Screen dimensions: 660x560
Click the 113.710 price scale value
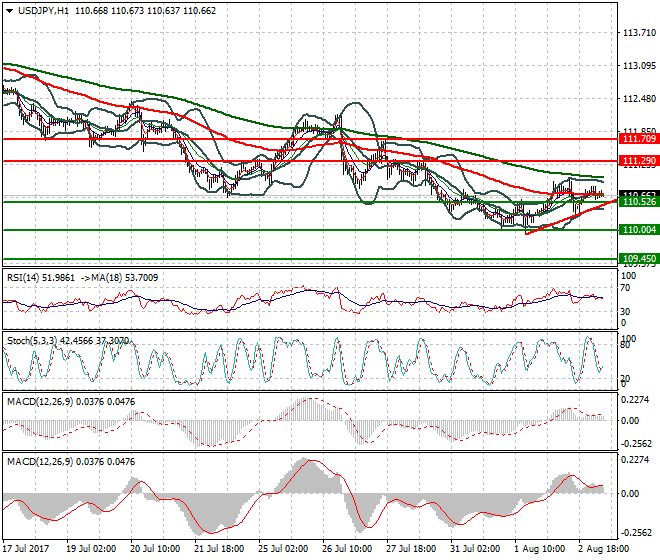tap(639, 33)
